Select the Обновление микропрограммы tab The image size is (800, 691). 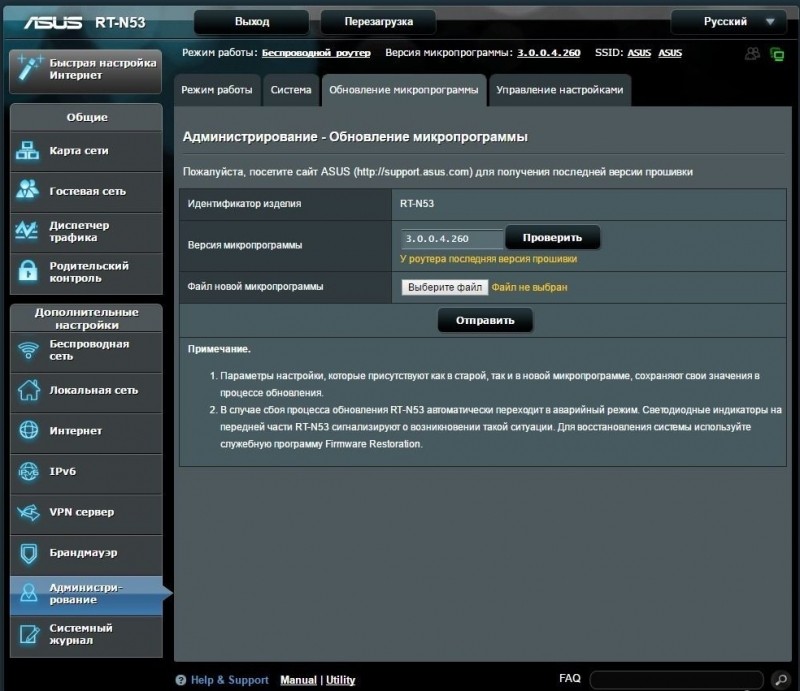tap(404, 90)
